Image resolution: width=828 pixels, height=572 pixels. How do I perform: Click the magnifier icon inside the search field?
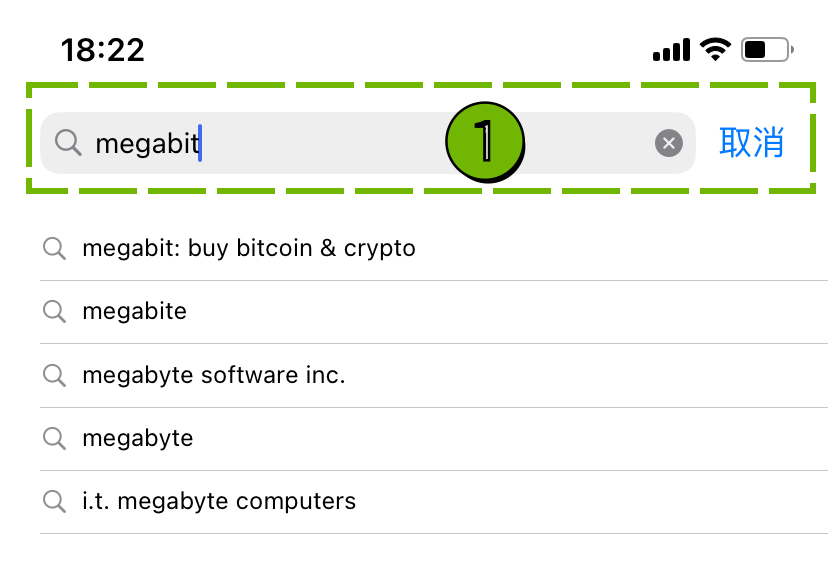(x=68, y=143)
